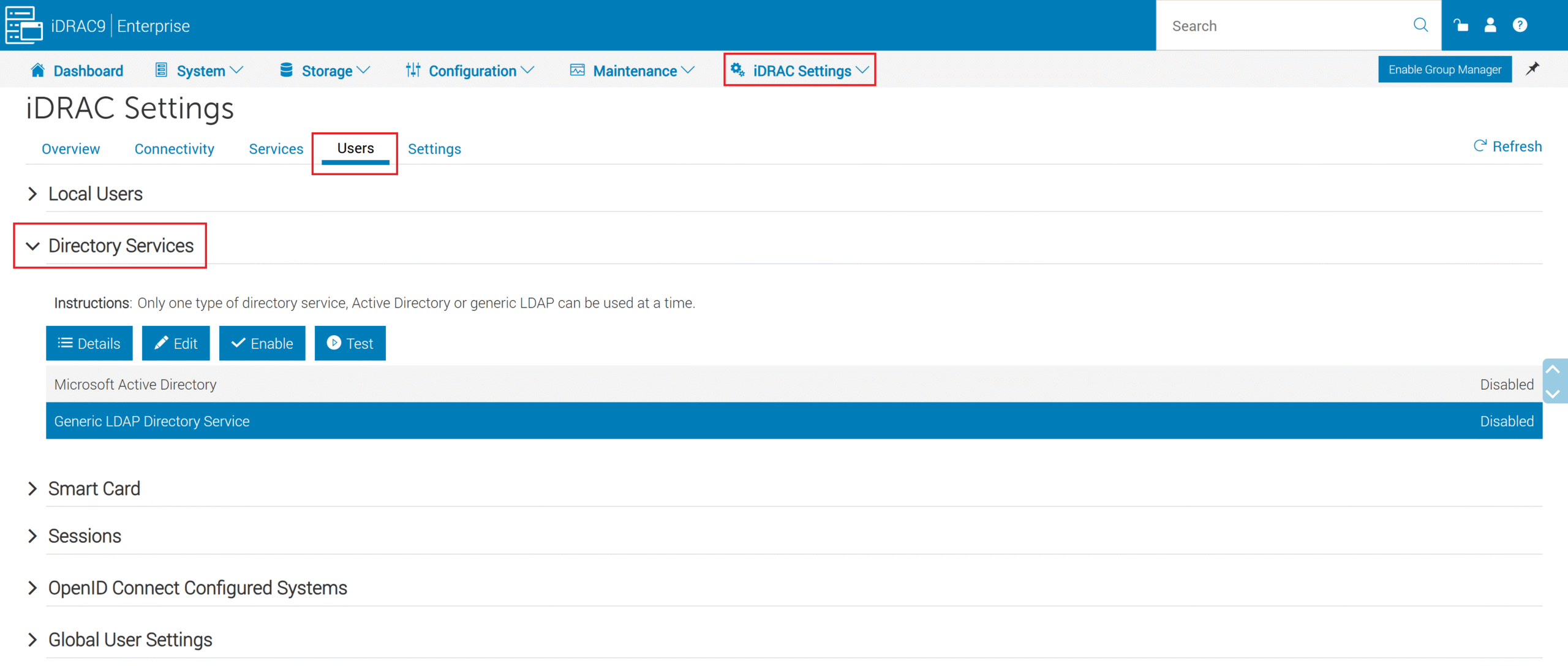Go to Dashboard via home icon
This screenshot has width=1568, height=666.
point(38,70)
